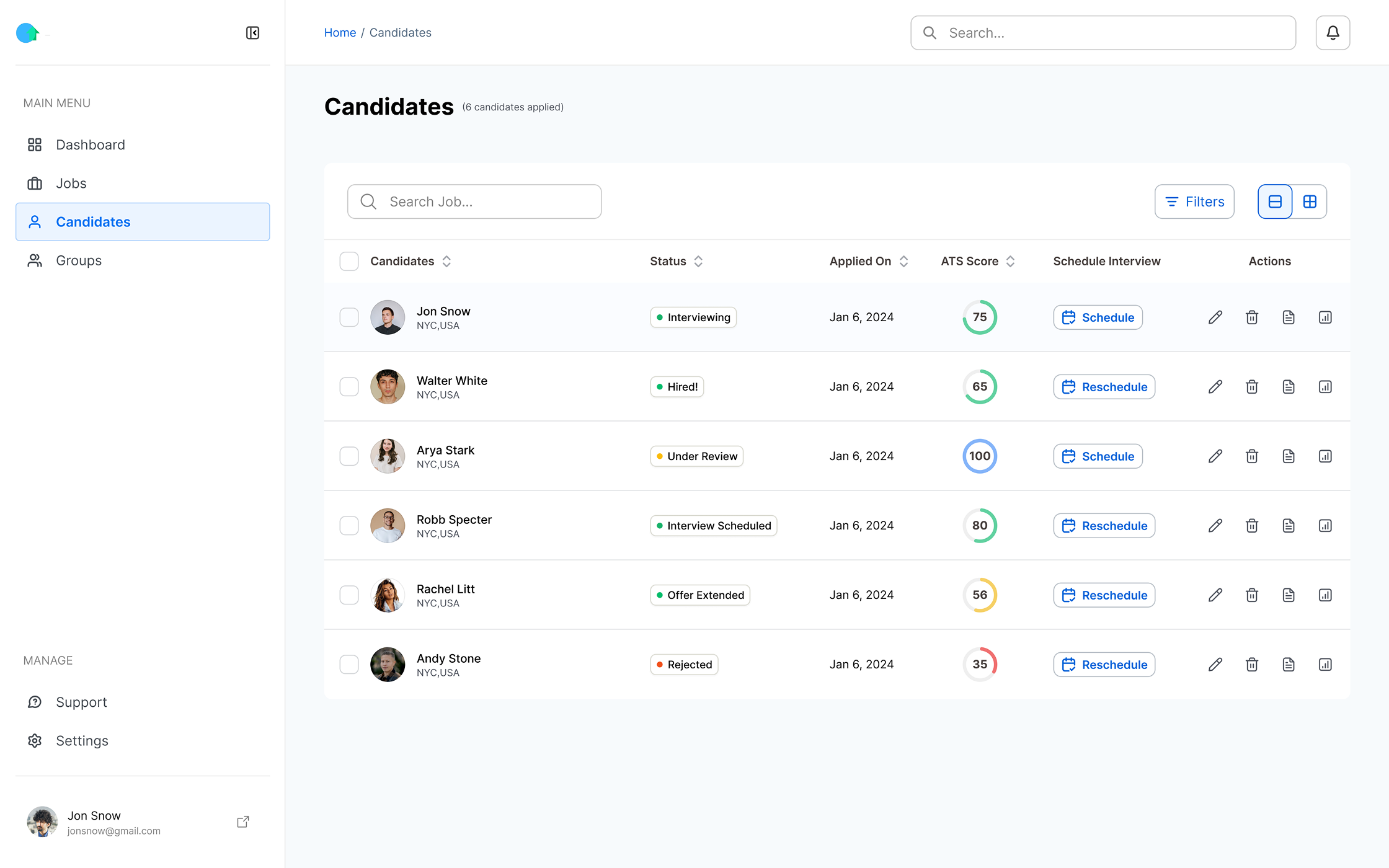The image size is (1389, 868).
Task: Open Walter White's analytics chart icon
Action: (1325, 386)
